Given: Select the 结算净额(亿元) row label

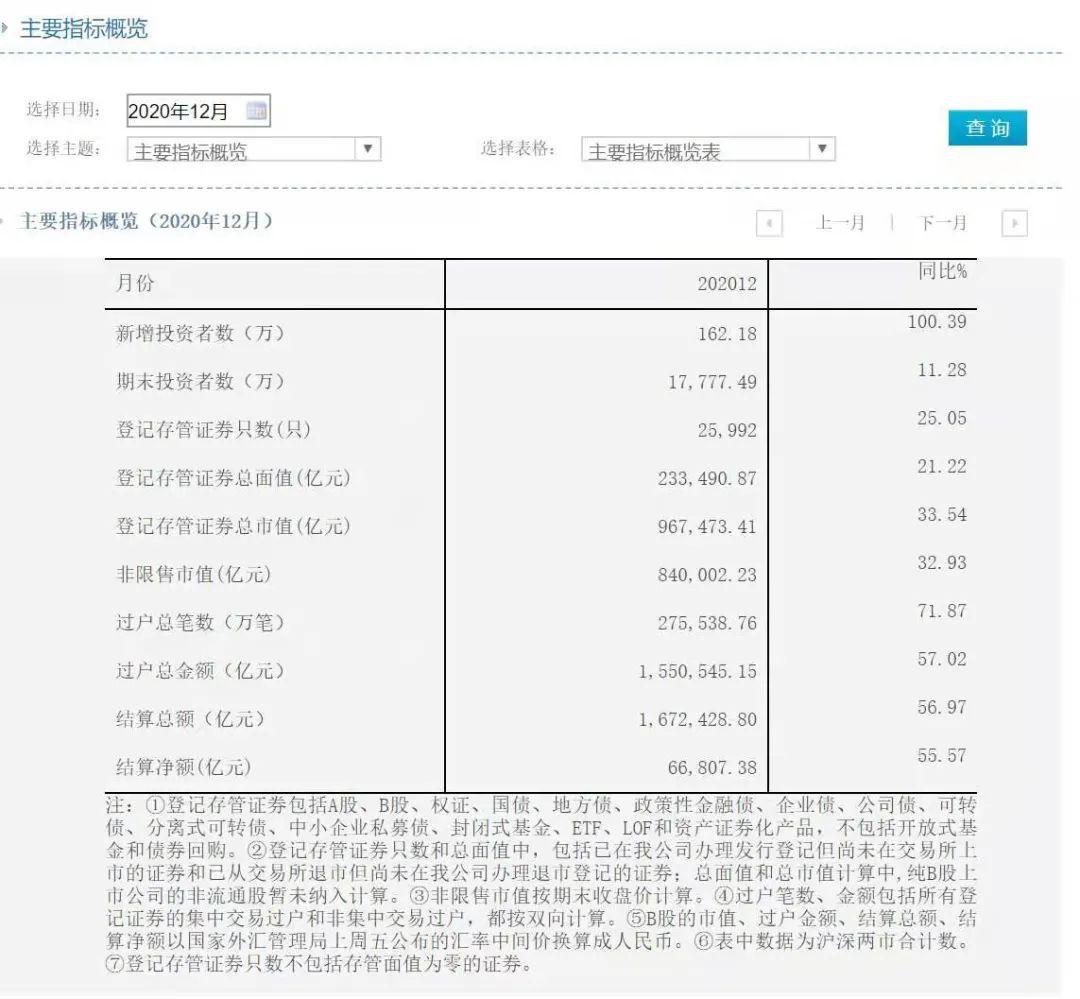Looking at the screenshot, I should (x=183, y=767).
